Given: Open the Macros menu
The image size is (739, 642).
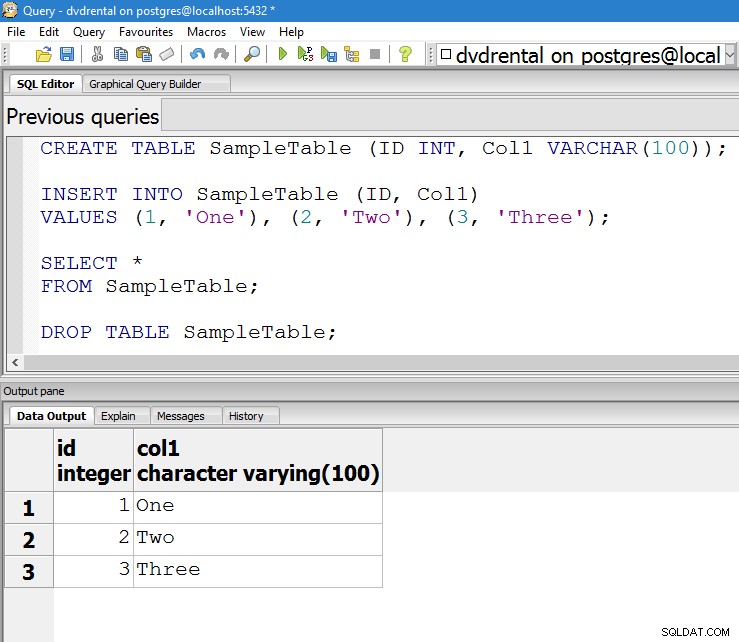Looking at the screenshot, I should (x=206, y=32).
